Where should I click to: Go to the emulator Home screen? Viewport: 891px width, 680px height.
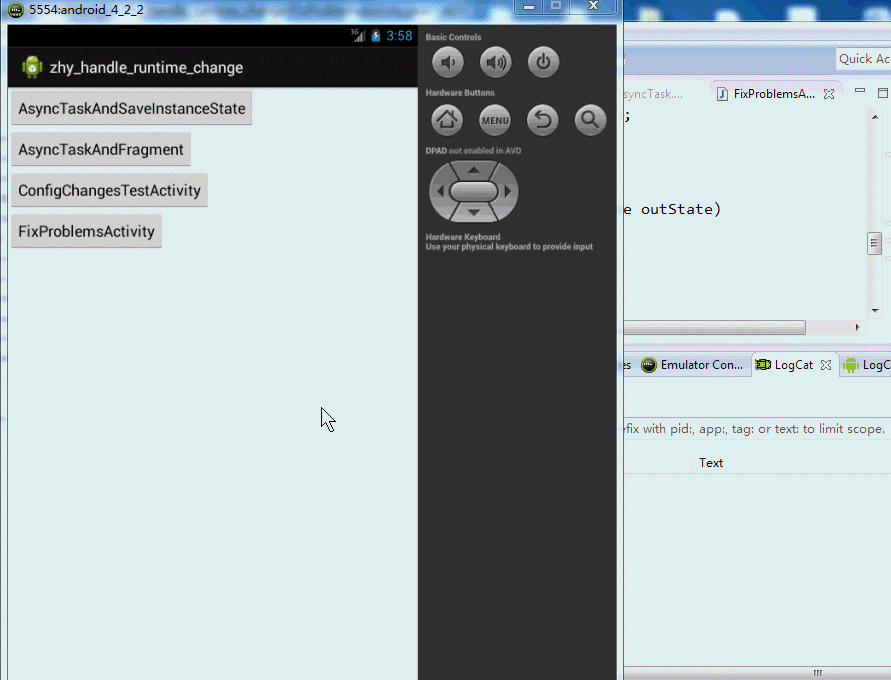(447, 120)
